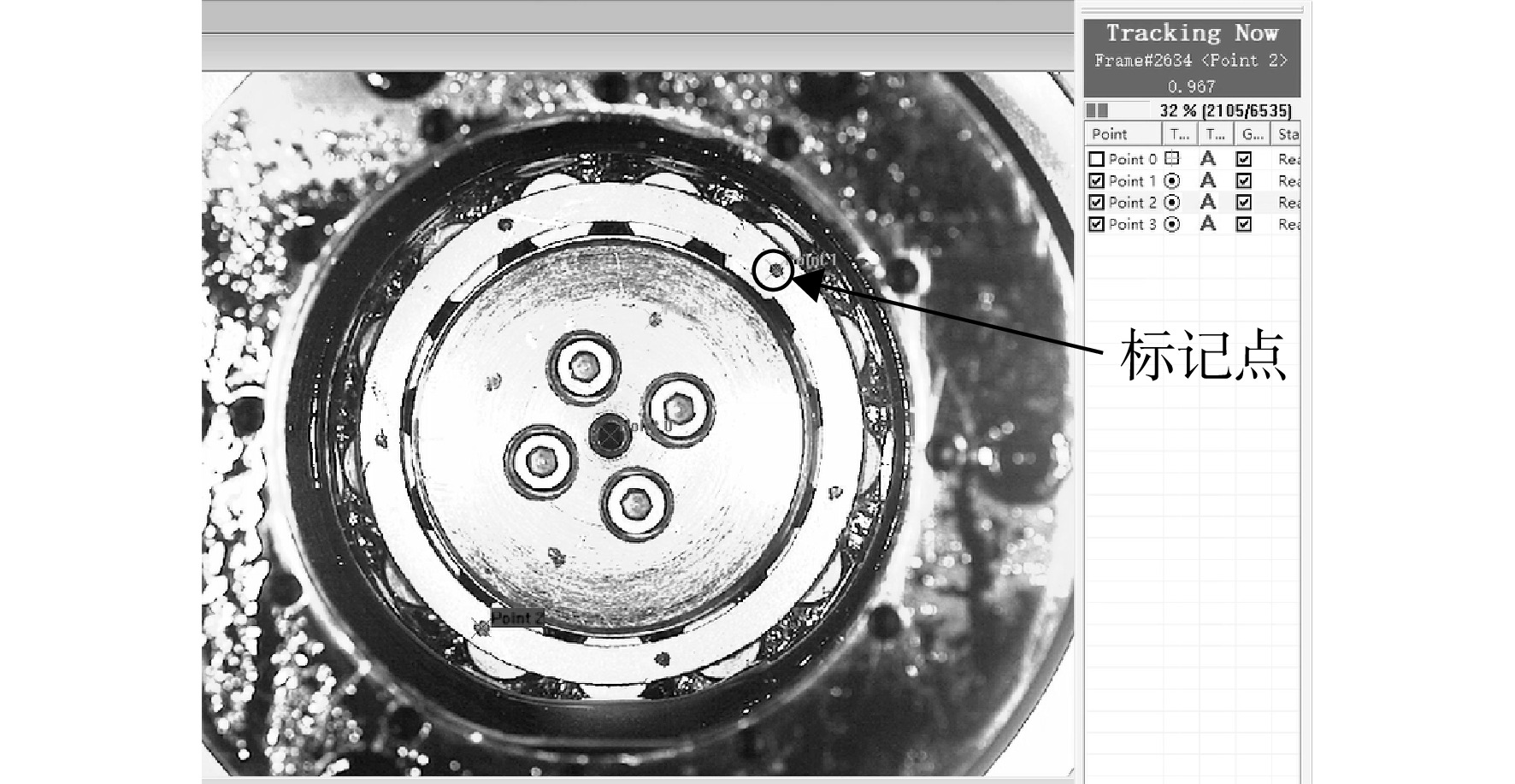Sort by the 'Point' column header
The height and width of the screenshot is (784, 1515).
coord(1123,134)
